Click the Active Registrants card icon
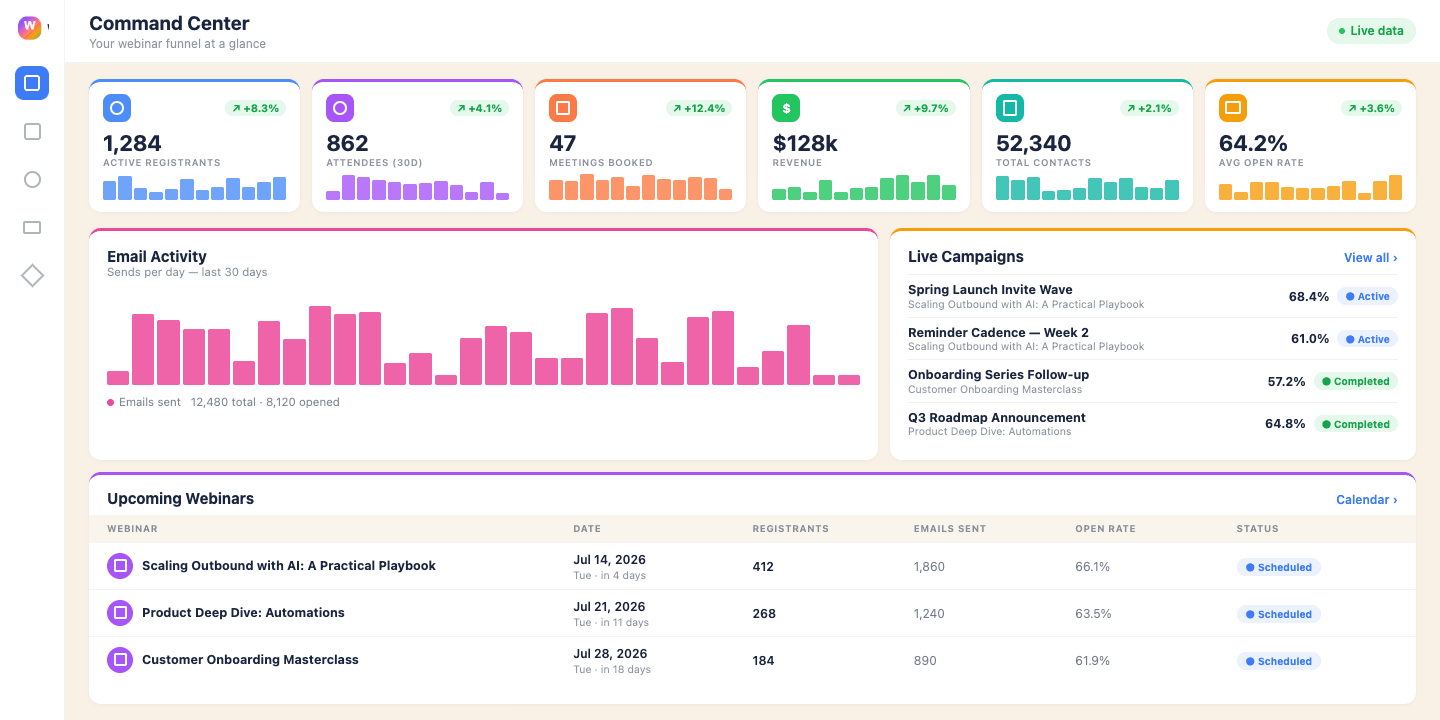 tap(117, 108)
